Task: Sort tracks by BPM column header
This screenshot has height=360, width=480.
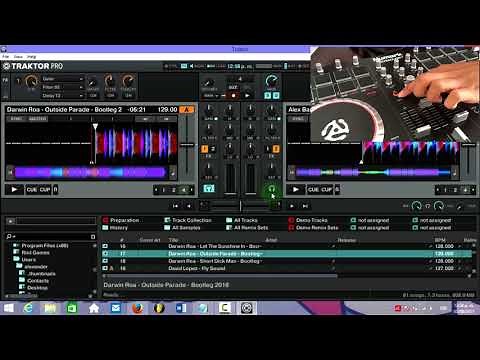Action: pos(440,240)
